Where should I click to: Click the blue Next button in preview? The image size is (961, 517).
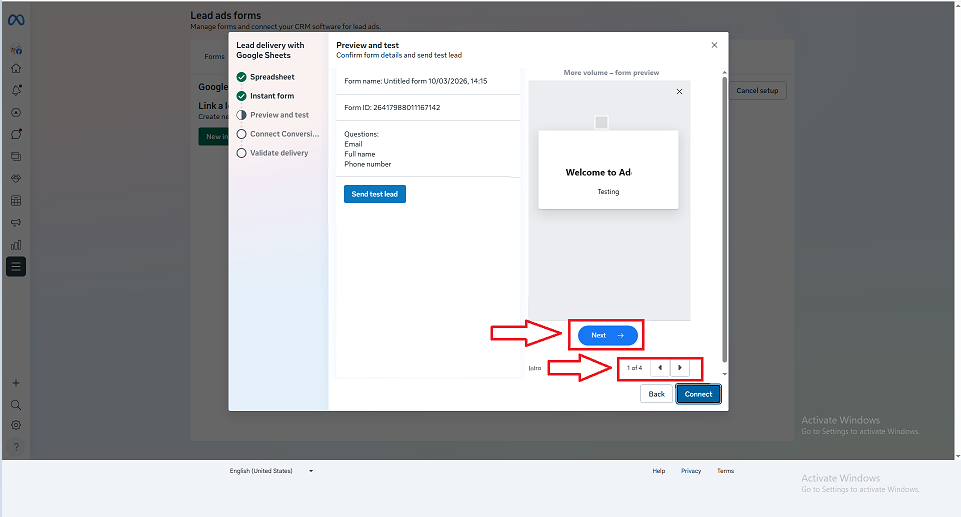[607, 335]
